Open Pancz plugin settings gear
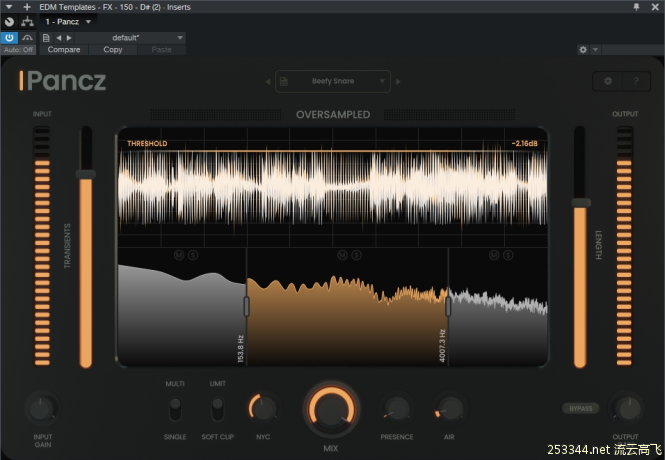This screenshot has width=665, height=460. [x=608, y=81]
